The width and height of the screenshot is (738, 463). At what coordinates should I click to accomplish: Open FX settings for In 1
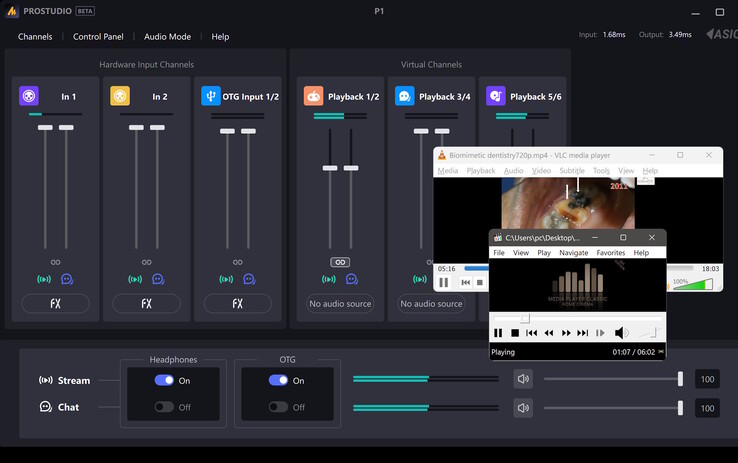point(56,303)
